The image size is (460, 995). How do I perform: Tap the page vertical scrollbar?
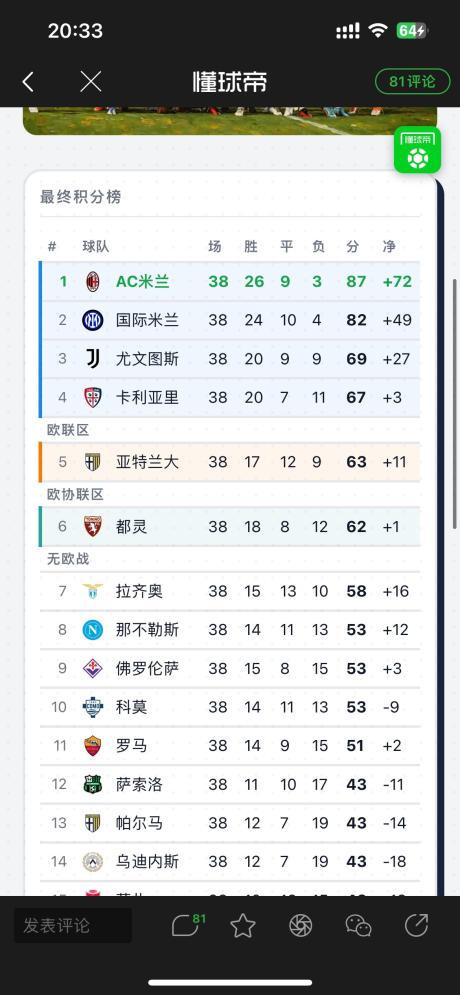pyautogui.click(x=455, y=403)
